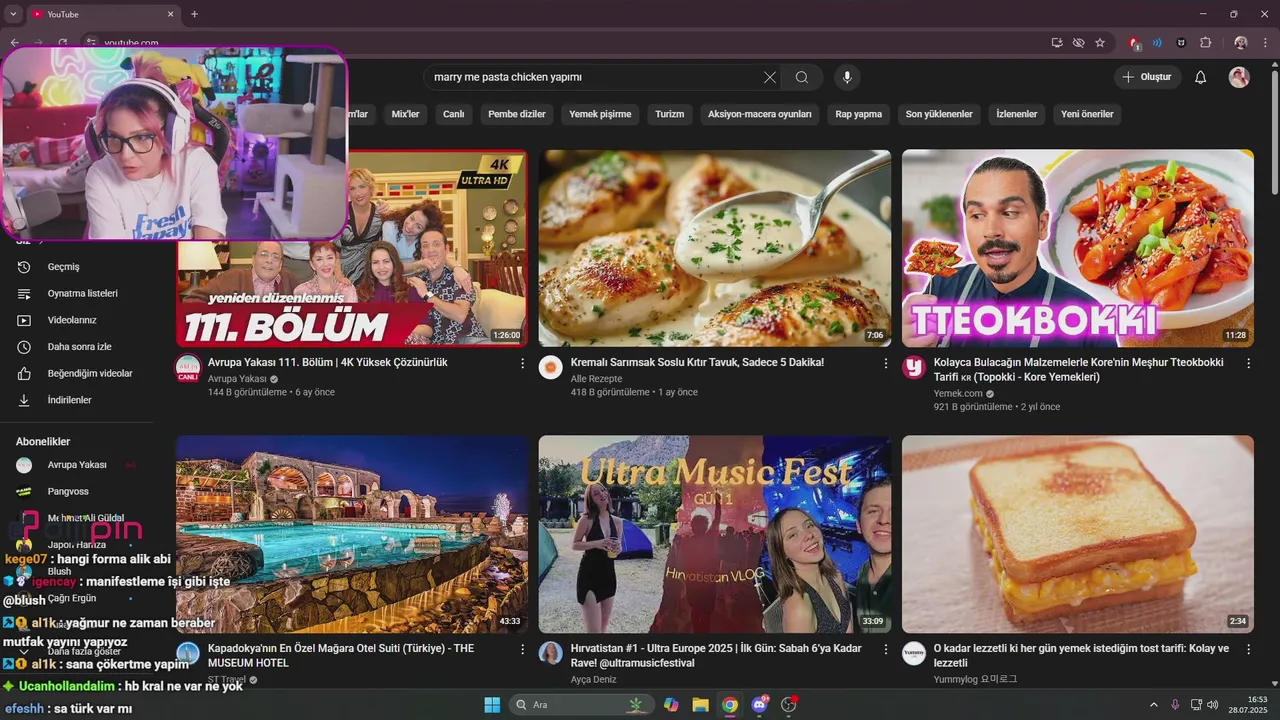
Task: Select Aksiyon-macera oyunları chip
Action: pos(760,114)
